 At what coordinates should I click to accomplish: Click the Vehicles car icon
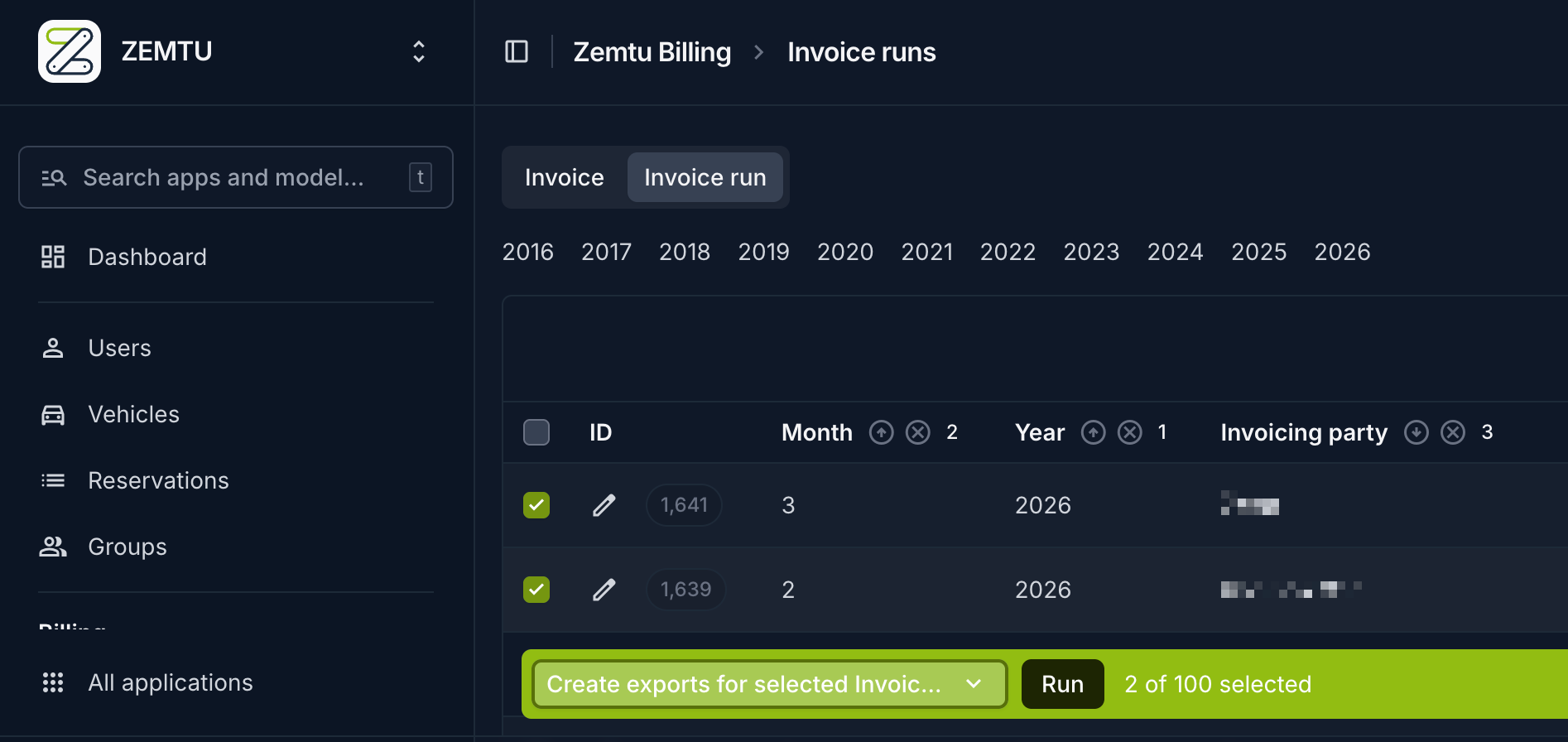pos(53,414)
